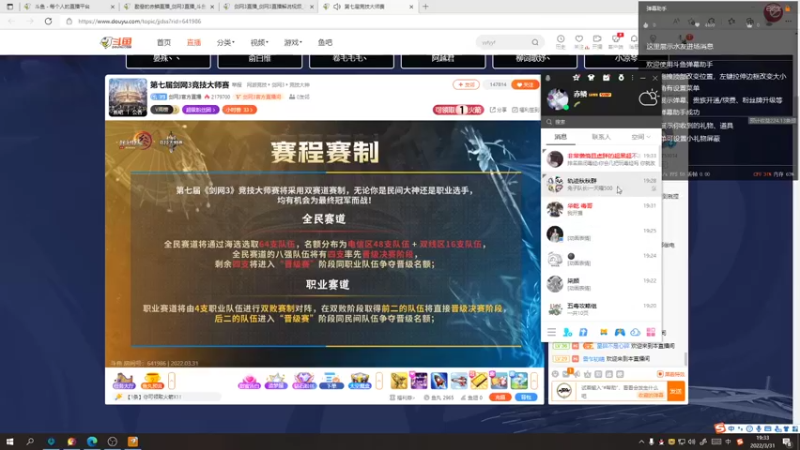Open taskbar search magnifier
This screenshot has width=800, height=450.
click(x=30, y=441)
